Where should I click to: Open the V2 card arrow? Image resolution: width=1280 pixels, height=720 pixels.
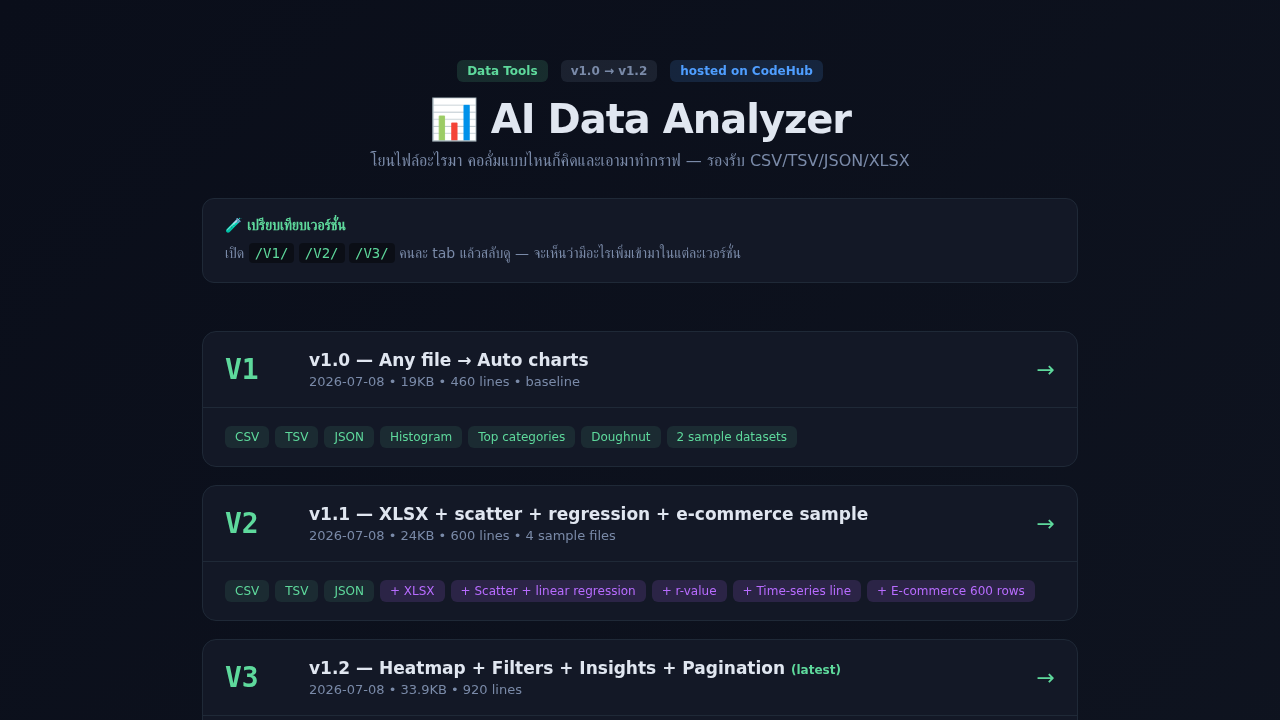pos(1045,524)
